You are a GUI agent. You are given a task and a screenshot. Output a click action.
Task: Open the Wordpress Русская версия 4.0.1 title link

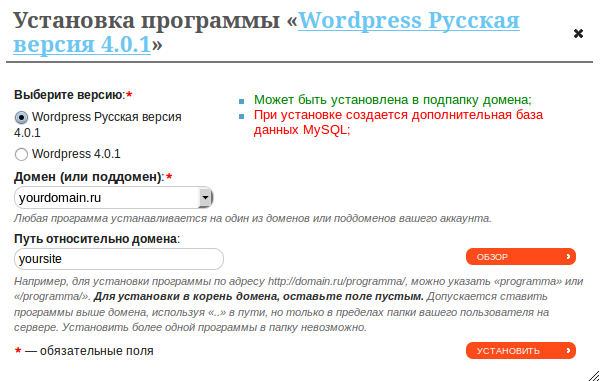266,32
